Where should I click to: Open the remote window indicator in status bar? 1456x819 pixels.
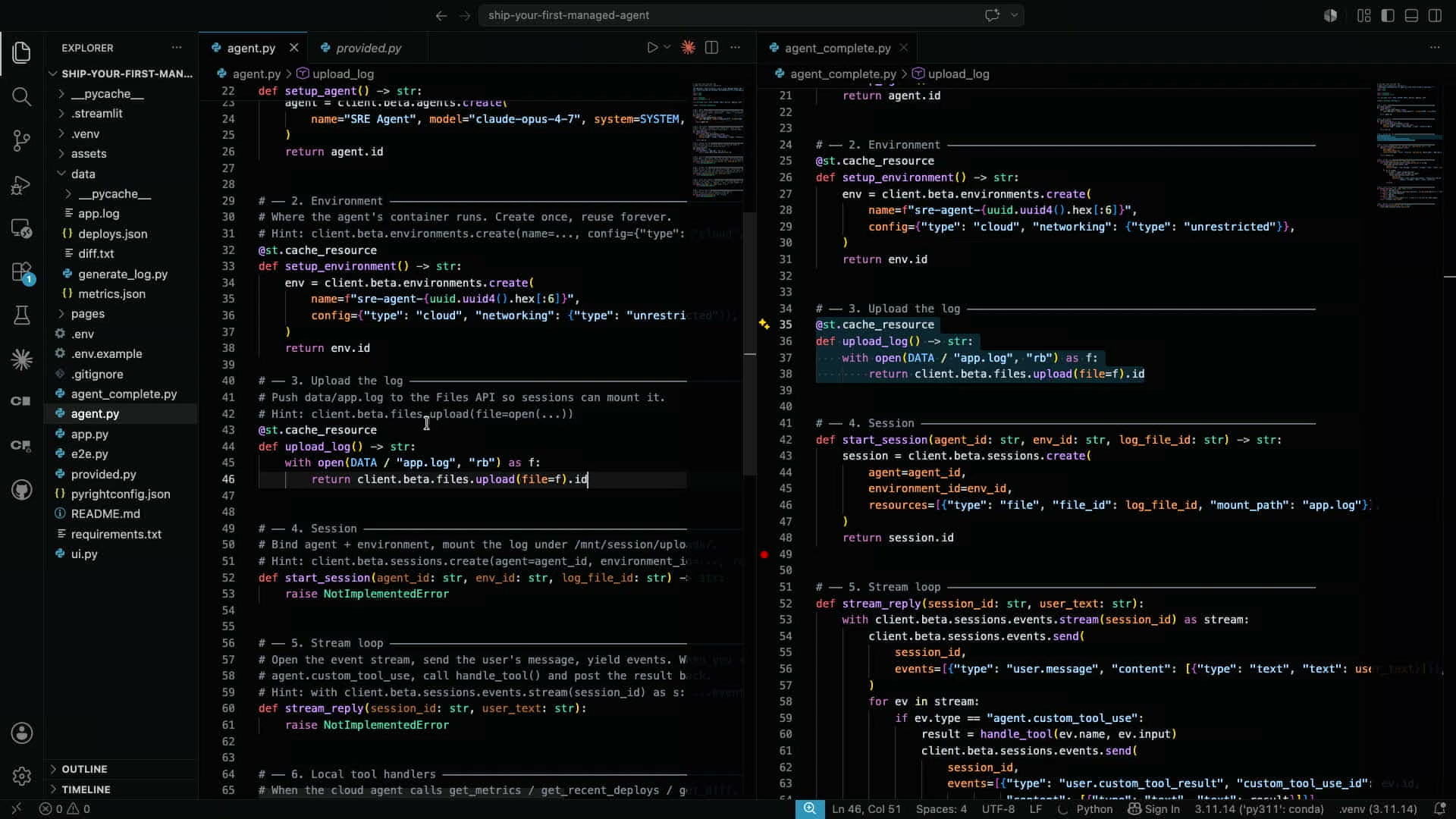[x=17, y=808]
